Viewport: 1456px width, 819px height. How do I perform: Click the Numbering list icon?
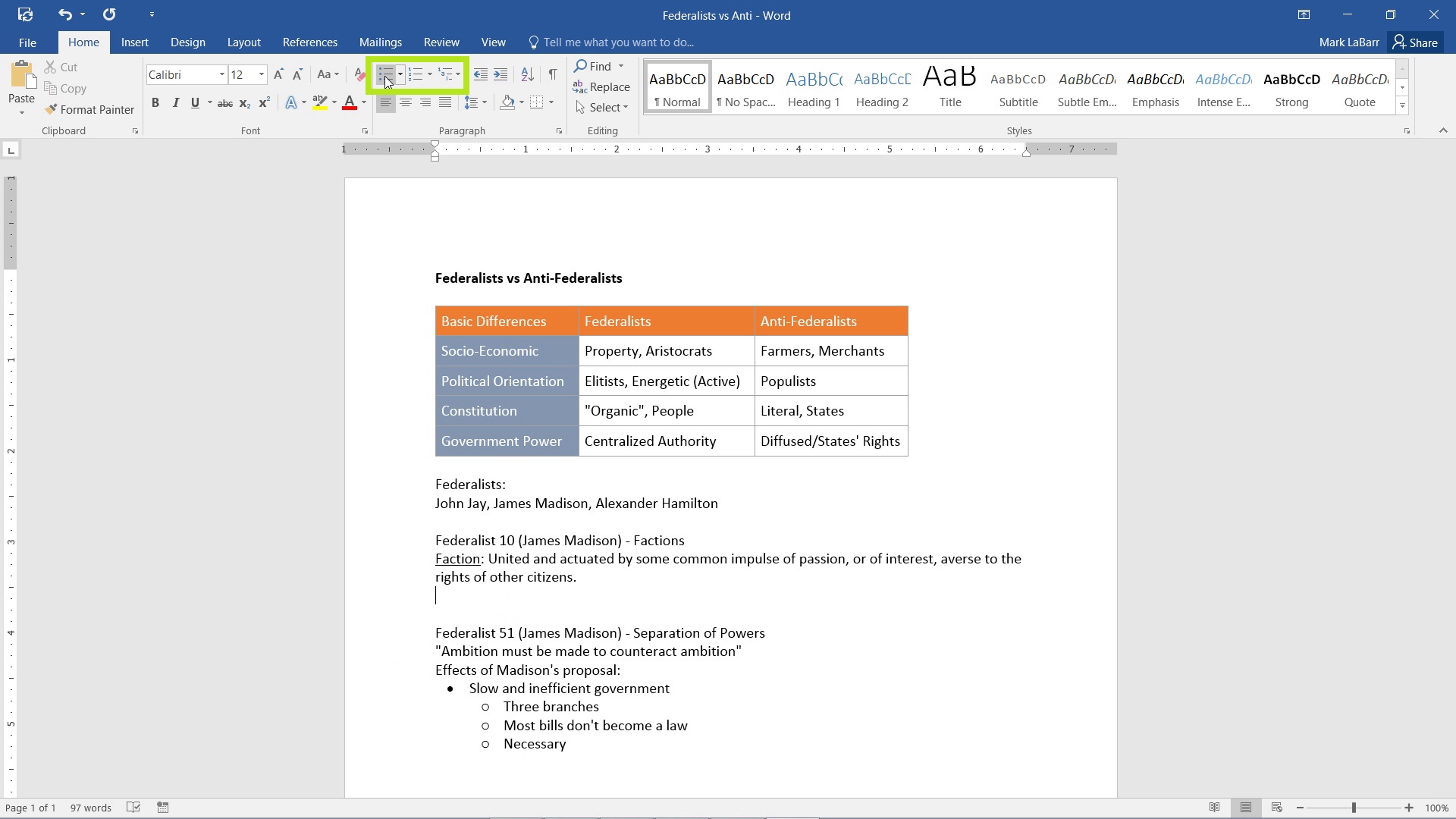coord(416,74)
